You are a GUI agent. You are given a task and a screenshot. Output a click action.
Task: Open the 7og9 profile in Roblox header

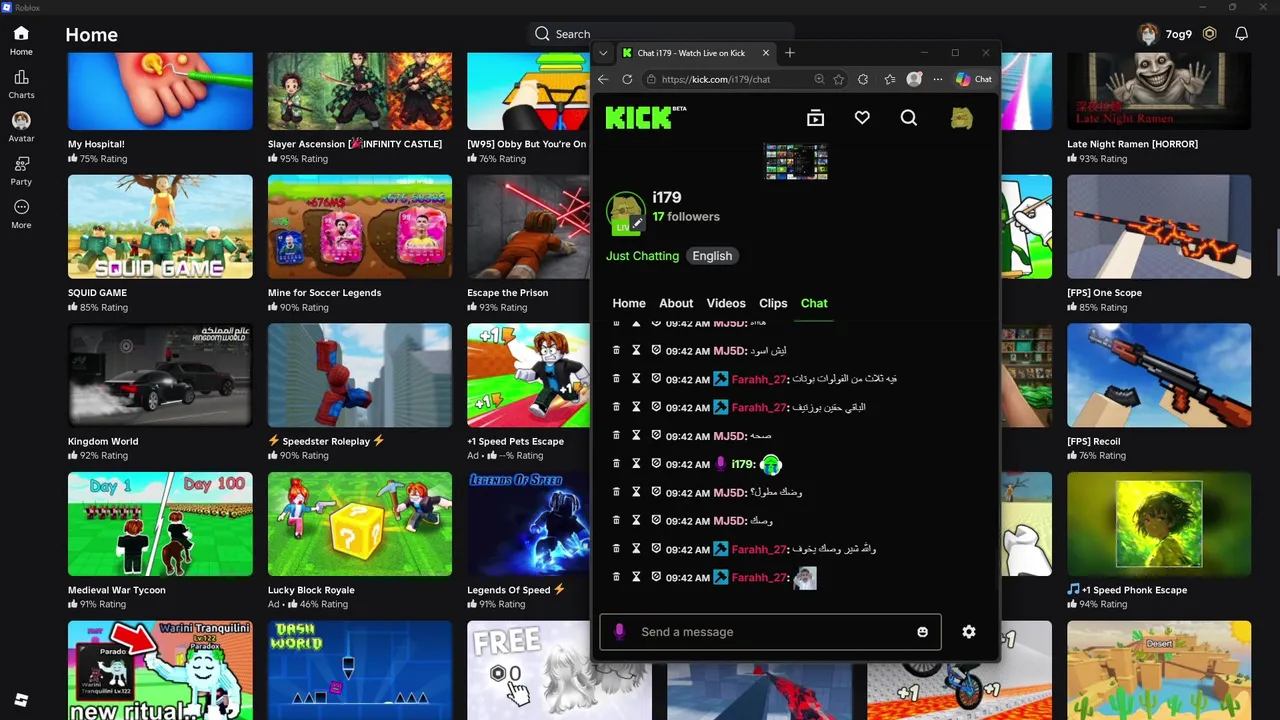pyautogui.click(x=1165, y=34)
